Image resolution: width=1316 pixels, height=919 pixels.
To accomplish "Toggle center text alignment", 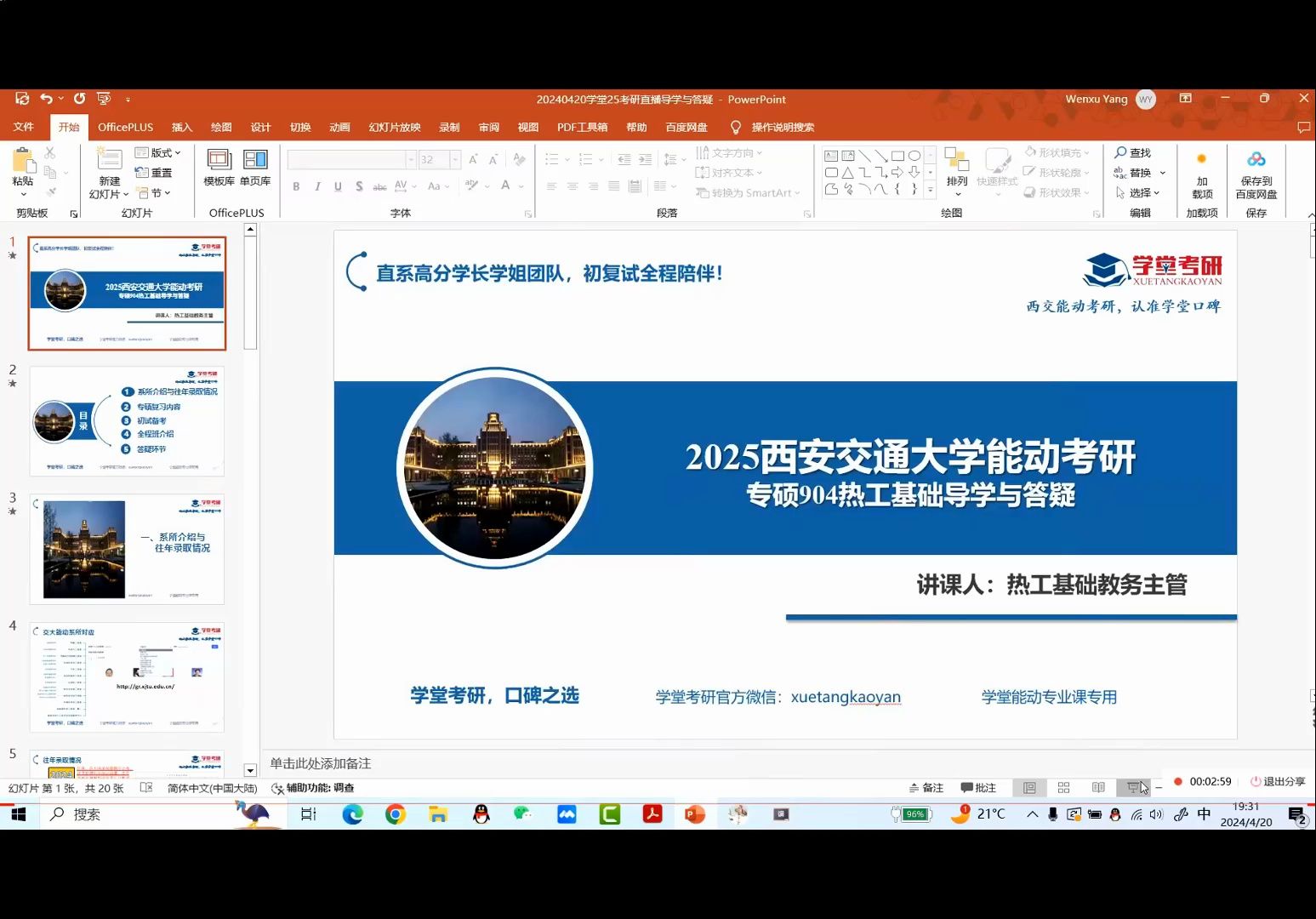I will click(x=572, y=186).
